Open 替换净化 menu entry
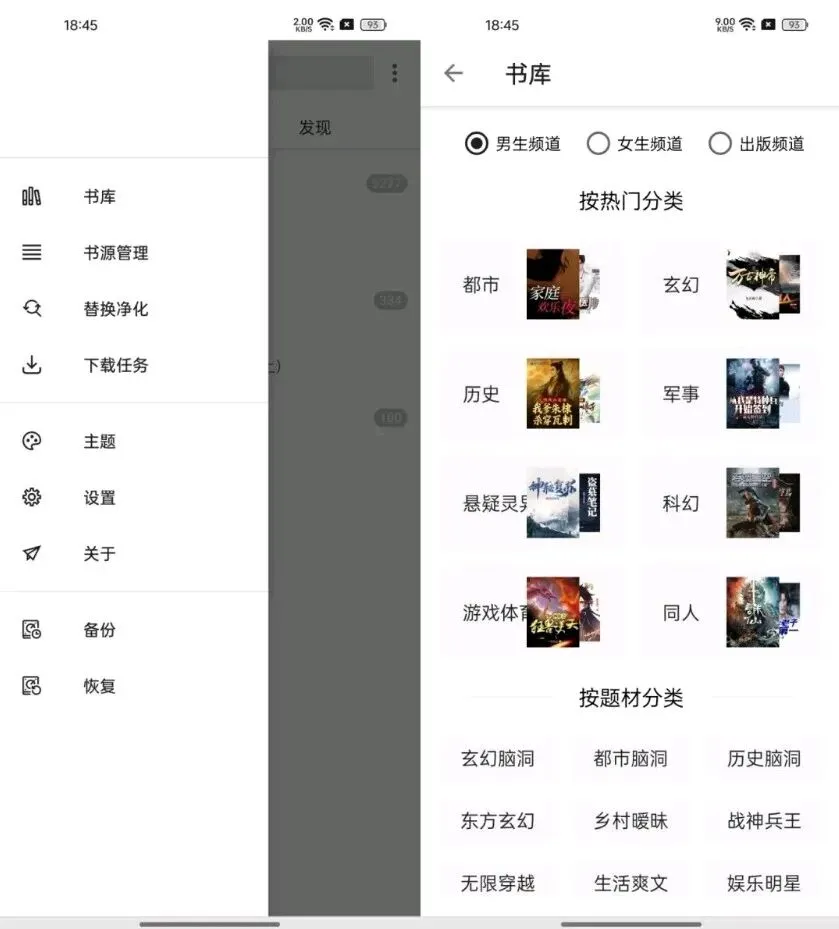 [x=134, y=308]
